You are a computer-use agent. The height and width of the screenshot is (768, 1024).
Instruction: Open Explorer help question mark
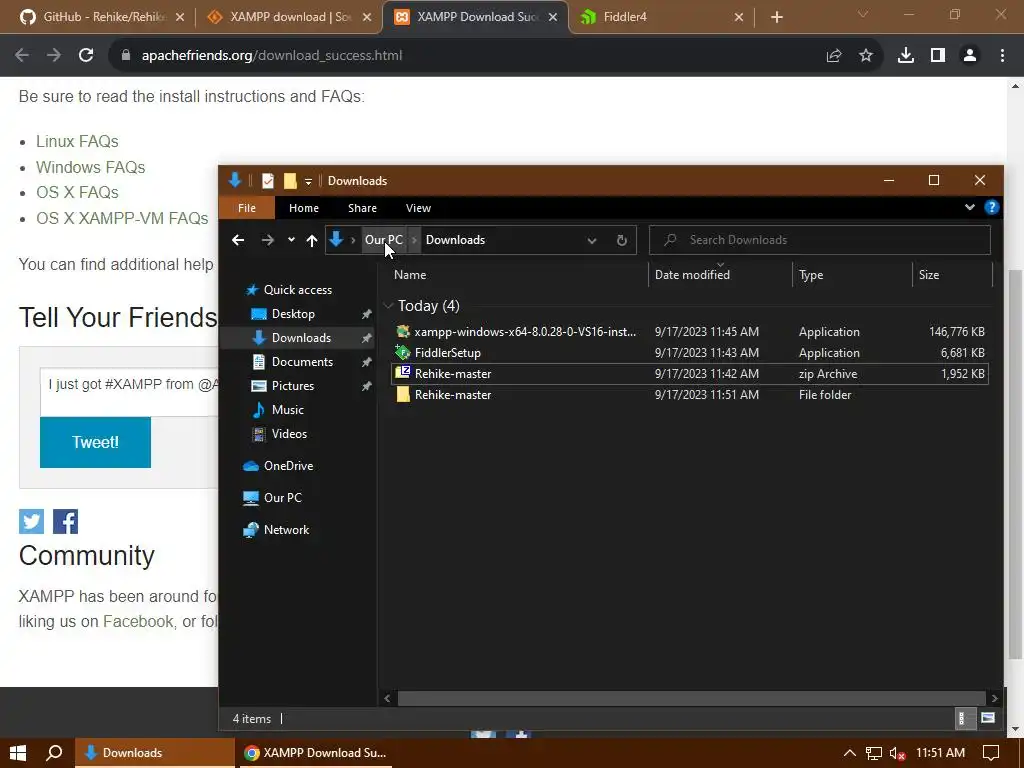pyautogui.click(x=991, y=208)
